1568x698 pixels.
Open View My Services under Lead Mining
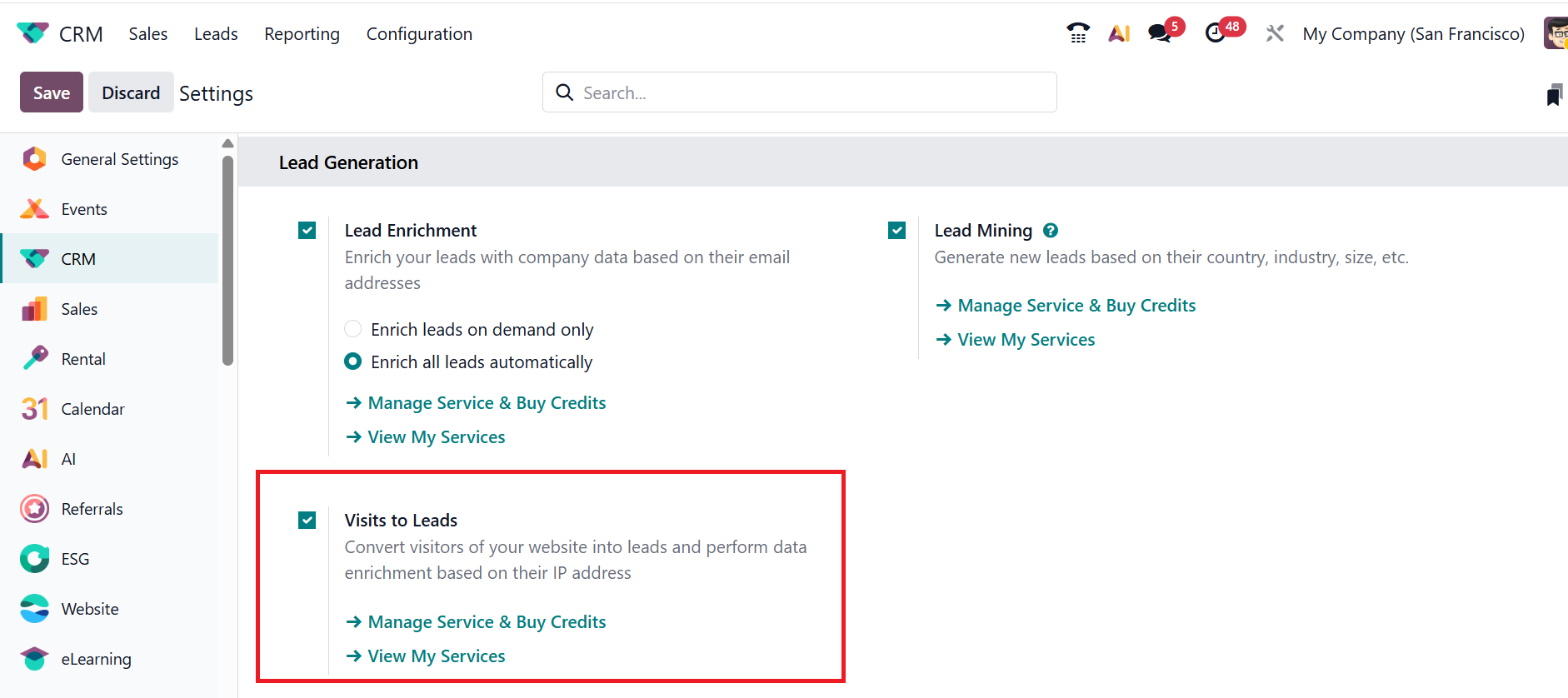pyautogui.click(x=1026, y=340)
